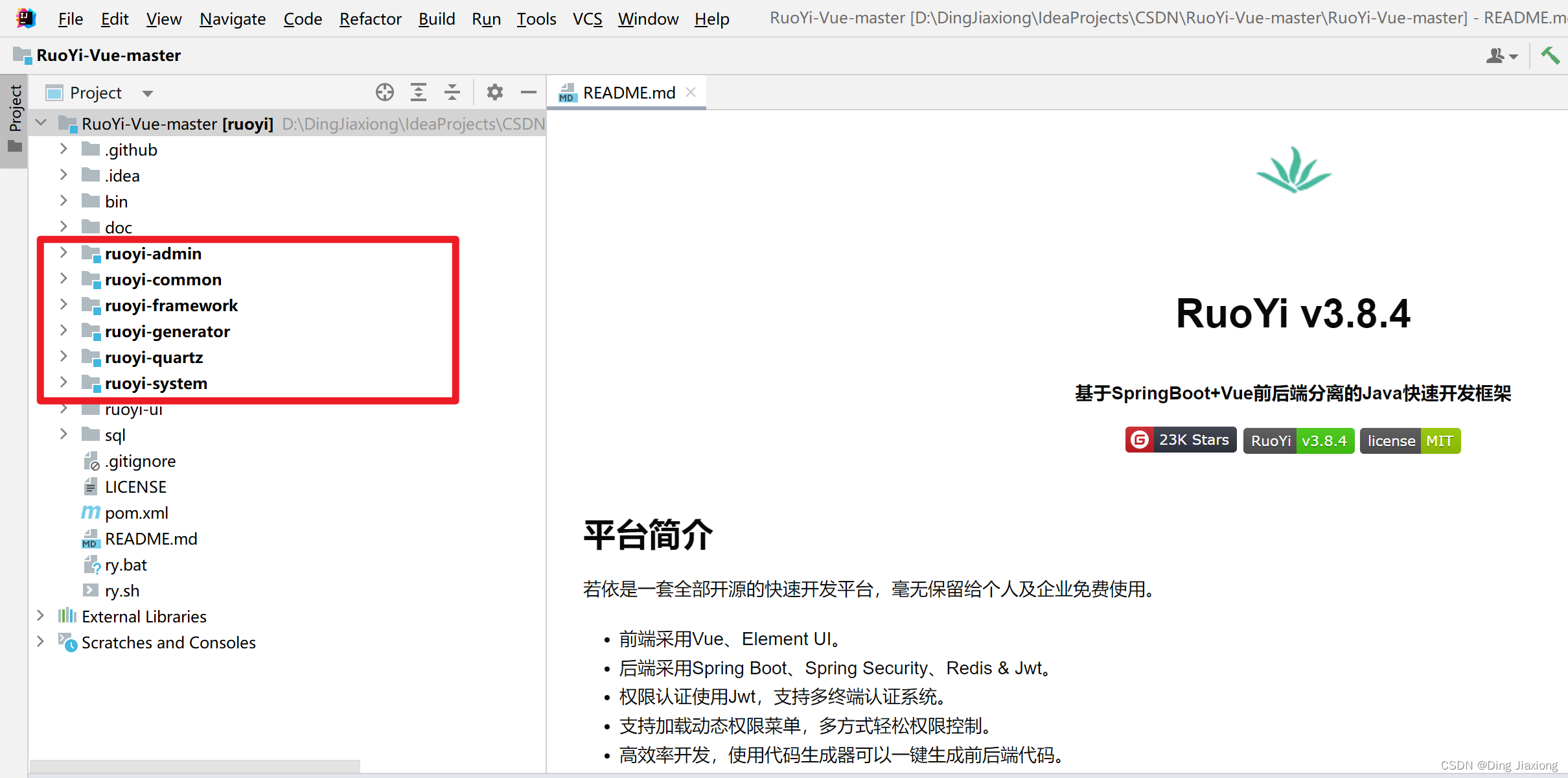
Task: Click the locate file crosshair icon
Action: pos(385,93)
